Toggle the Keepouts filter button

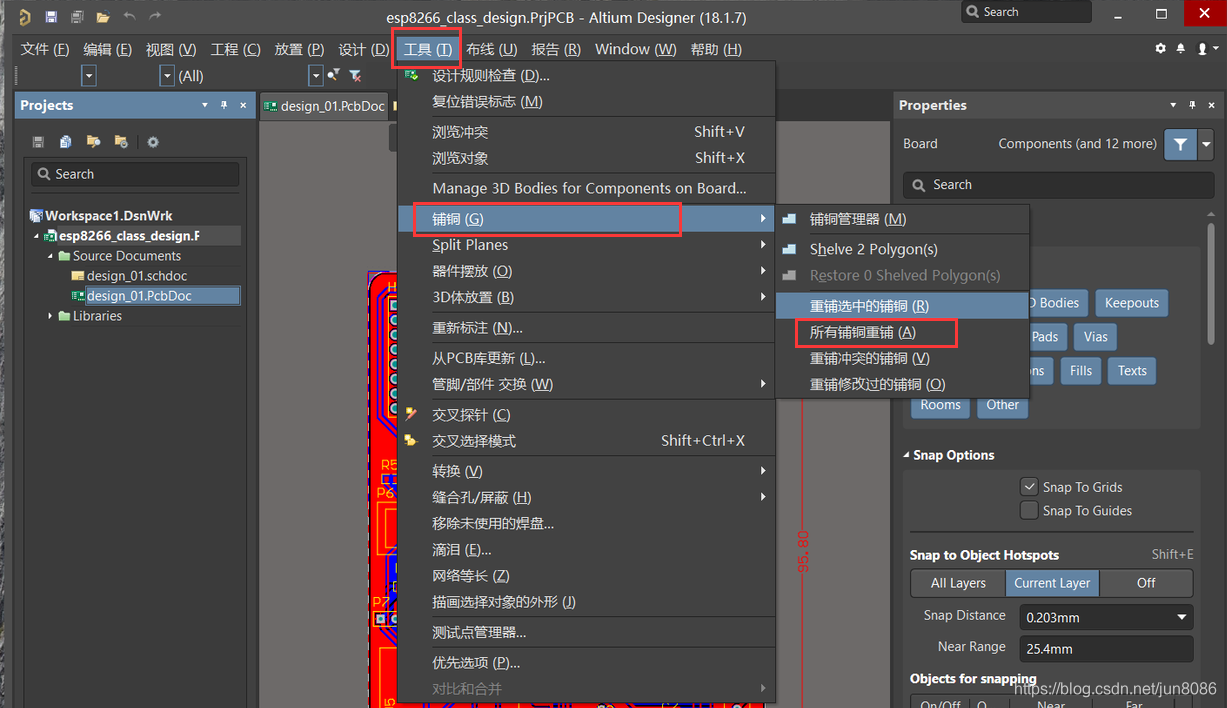tap(1131, 303)
